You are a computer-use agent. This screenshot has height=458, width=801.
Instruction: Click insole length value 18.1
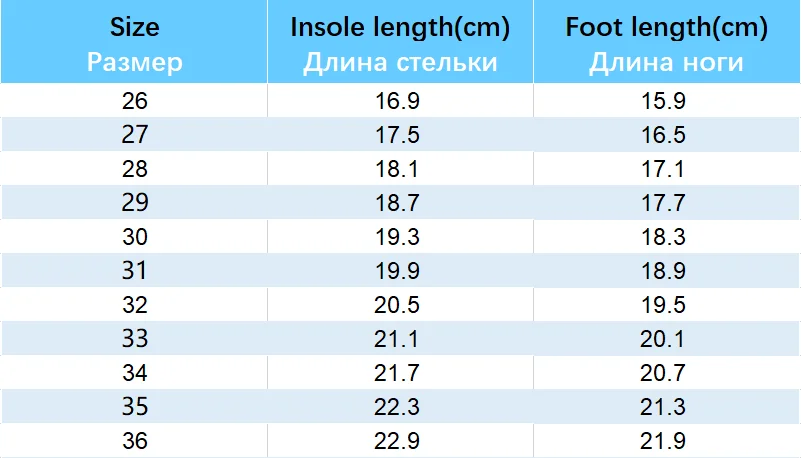pyautogui.click(x=397, y=169)
